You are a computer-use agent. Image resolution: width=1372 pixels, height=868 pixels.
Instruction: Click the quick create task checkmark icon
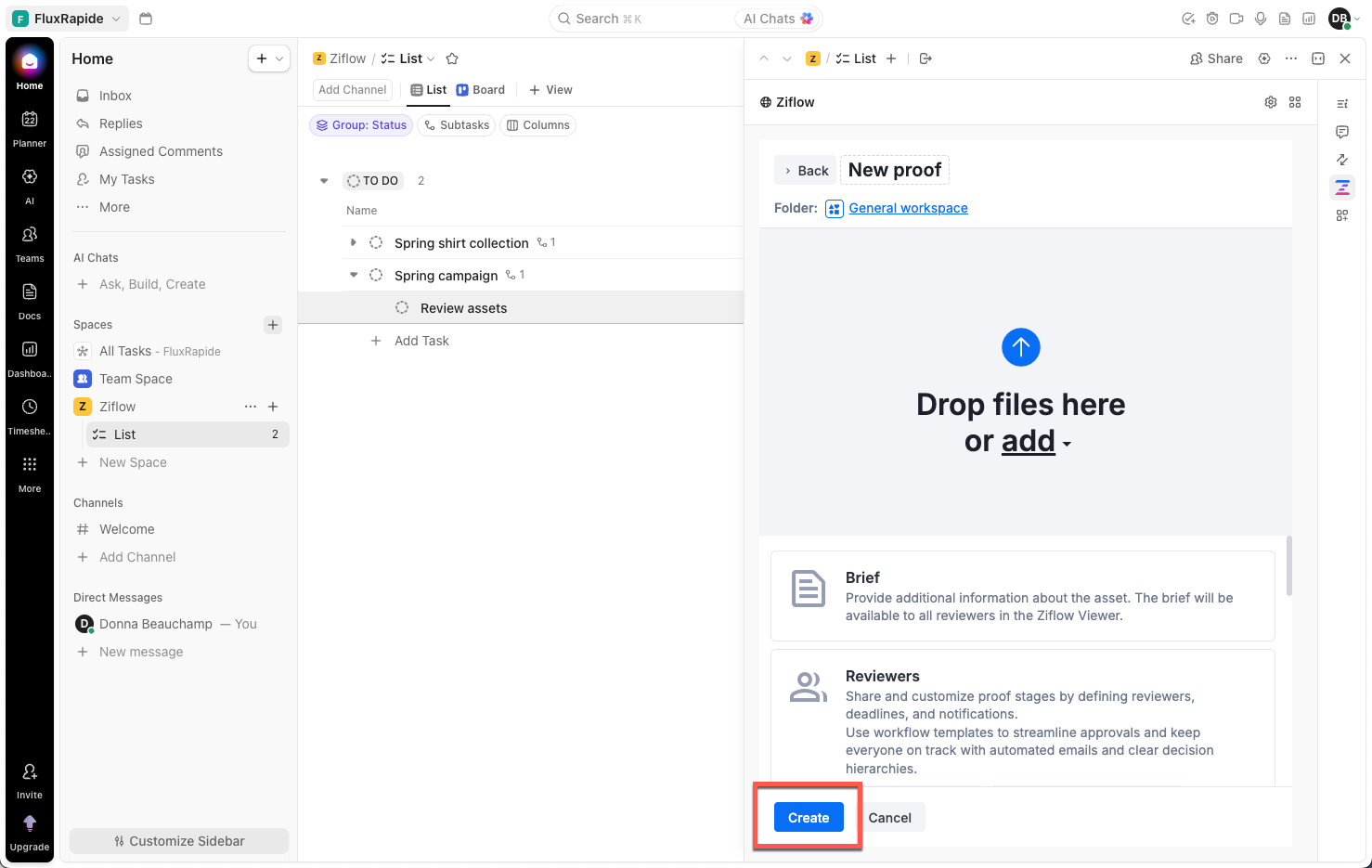(1188, 19)
